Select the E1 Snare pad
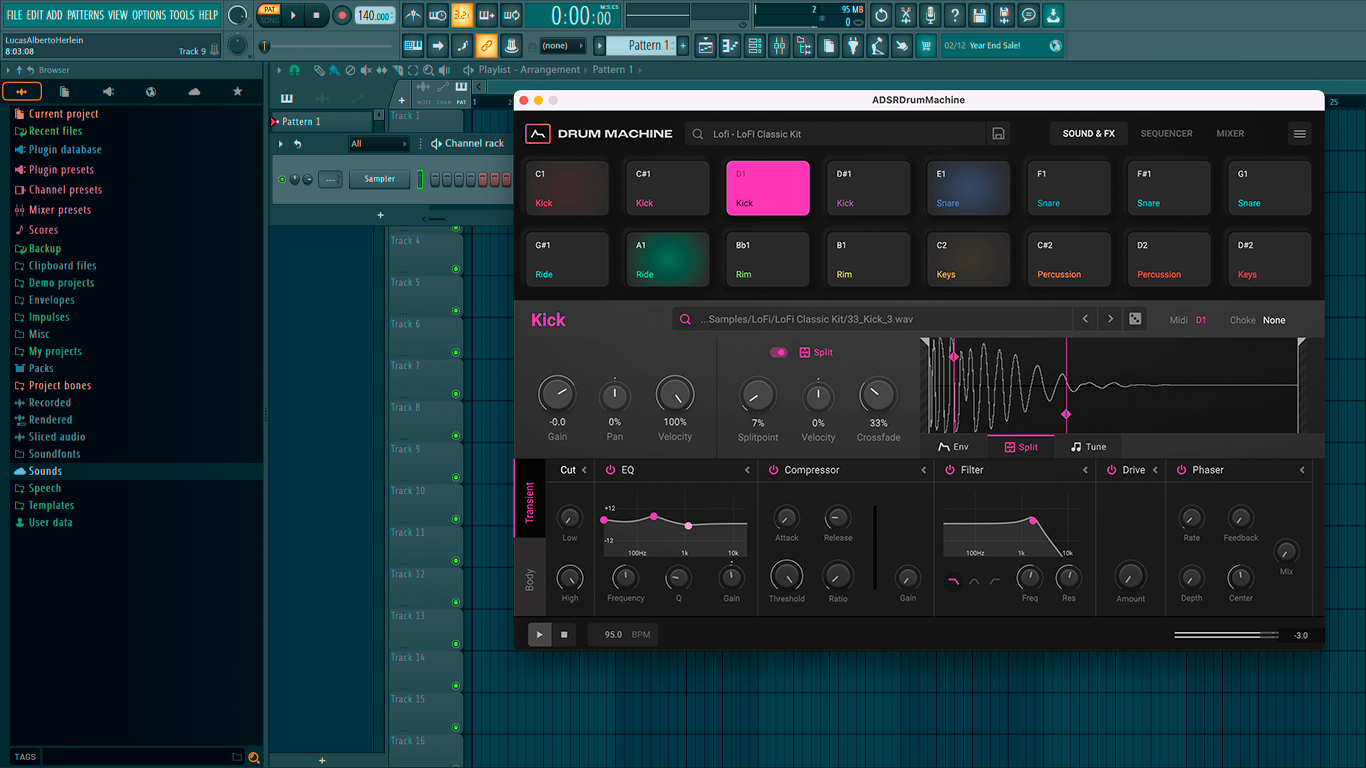The height and width of the screenshot is (768, 1366). coord(968,188)
